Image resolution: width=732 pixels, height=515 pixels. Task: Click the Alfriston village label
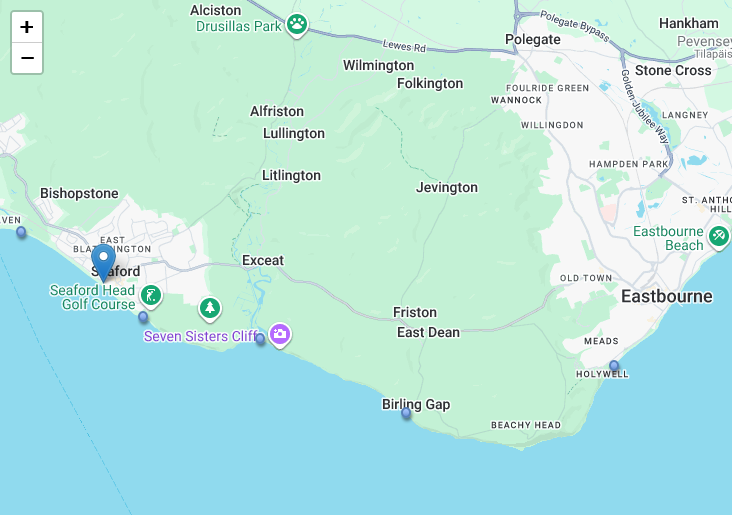[277, 111]
